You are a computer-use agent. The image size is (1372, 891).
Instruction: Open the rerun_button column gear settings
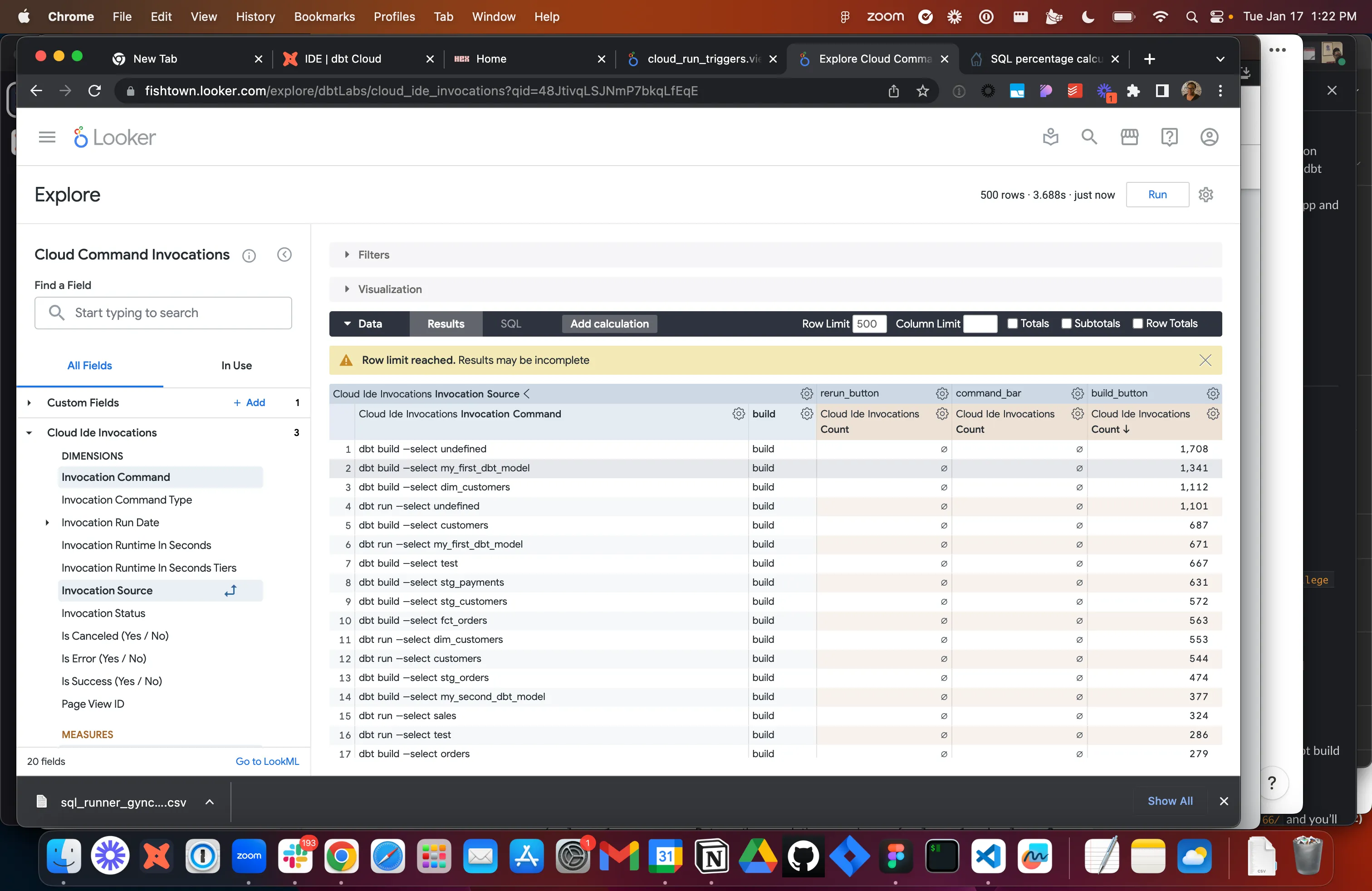[x=941, y=394]
